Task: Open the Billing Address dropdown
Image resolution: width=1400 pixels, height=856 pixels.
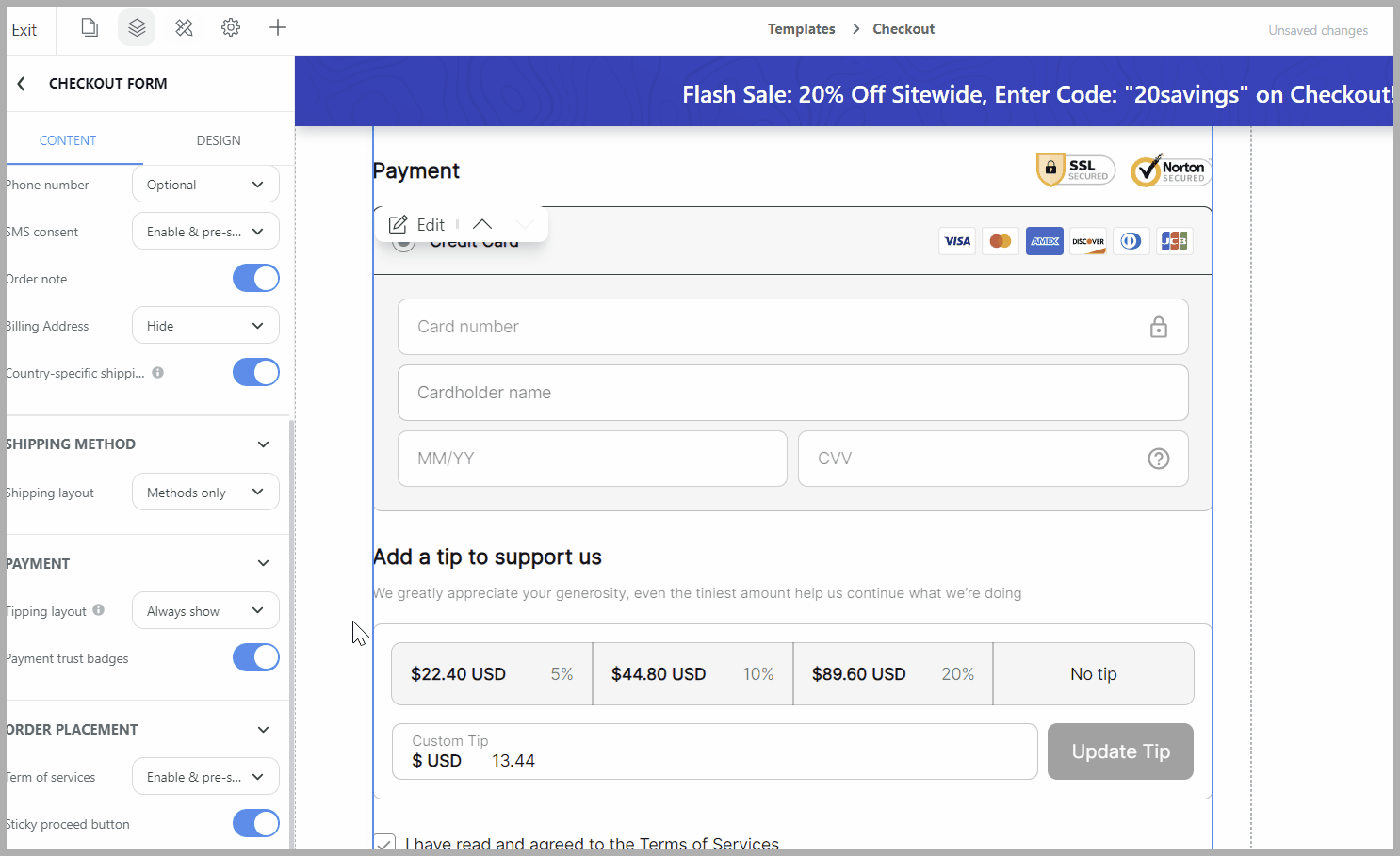Action: (x=205, y=326)
